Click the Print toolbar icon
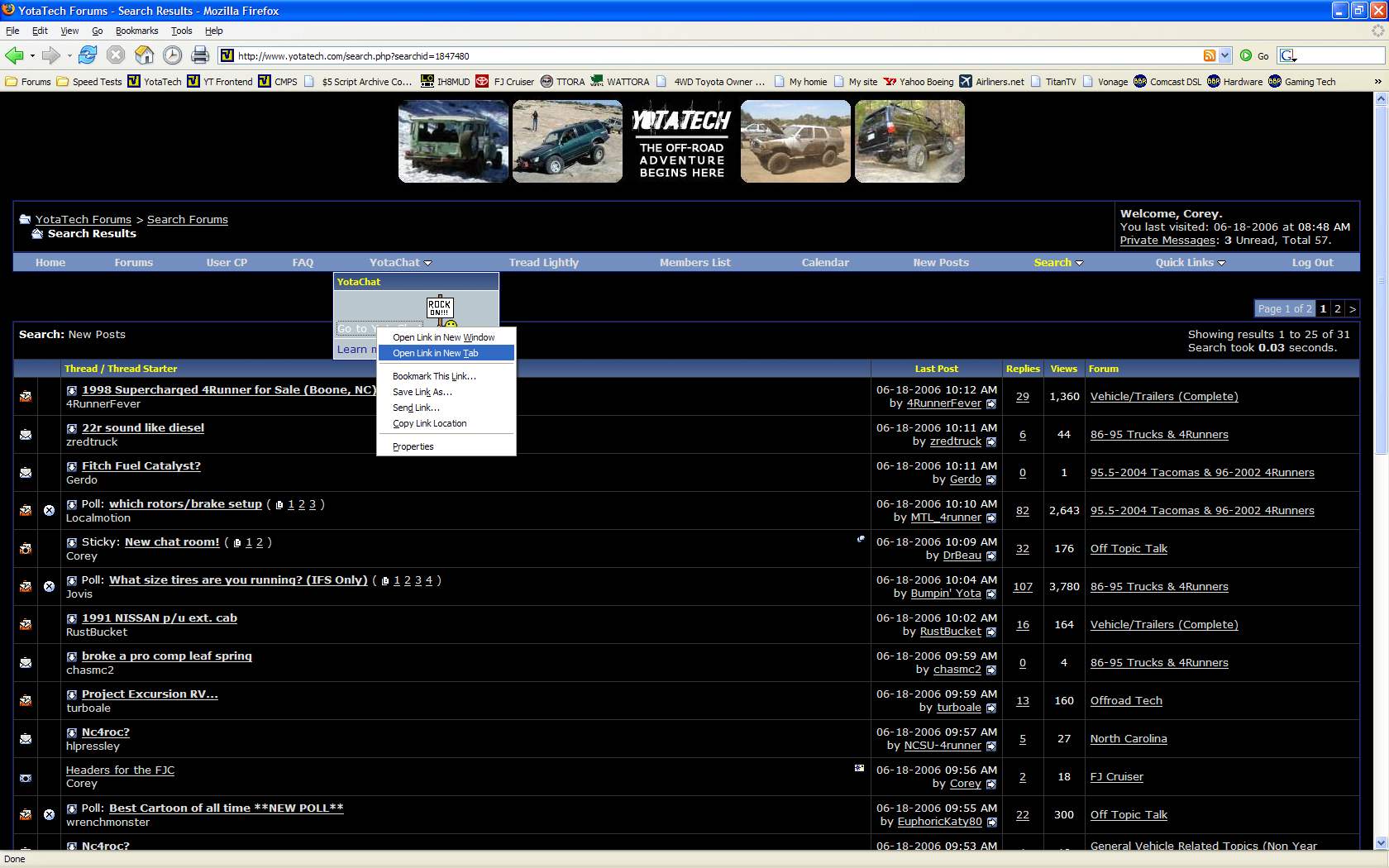The width and height of the screenshot is (1389, 868). click(x=200, y=55)
